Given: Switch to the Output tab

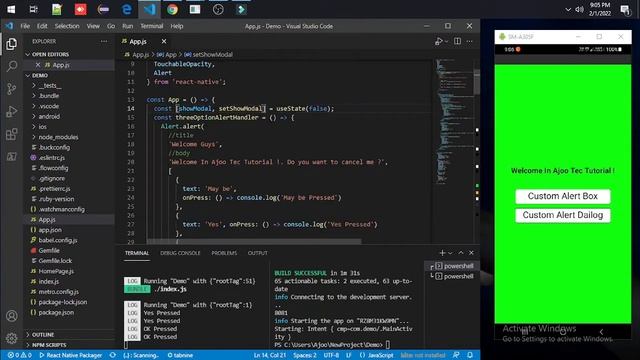Looking at the screenshot, I should 258,253.
